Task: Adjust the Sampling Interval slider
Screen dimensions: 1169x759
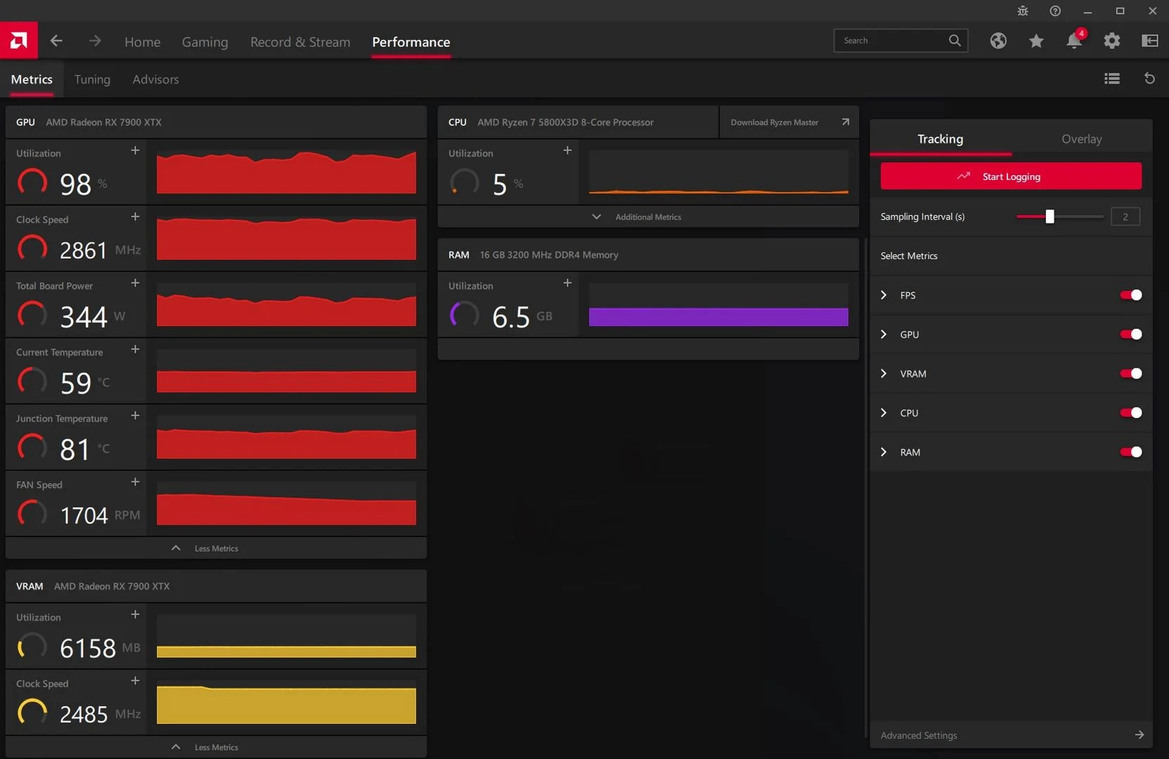Action: 1049,216
